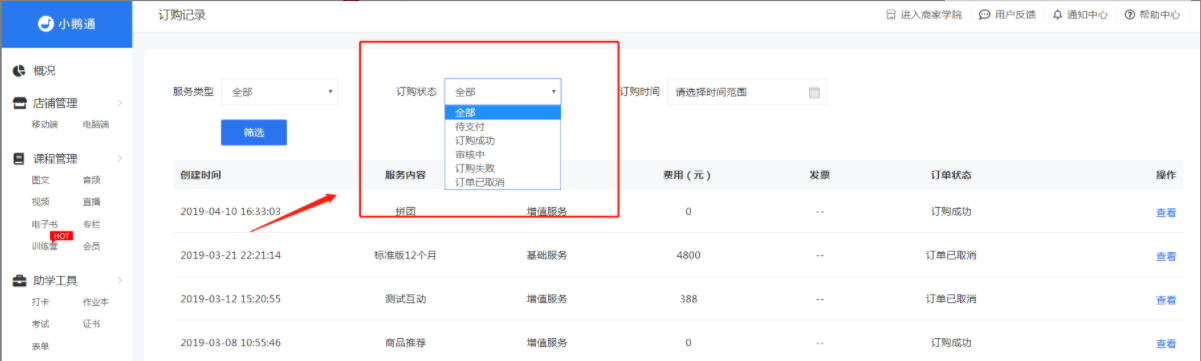
Task: Click the 请选择时间范围 date input
Action: 747,92
